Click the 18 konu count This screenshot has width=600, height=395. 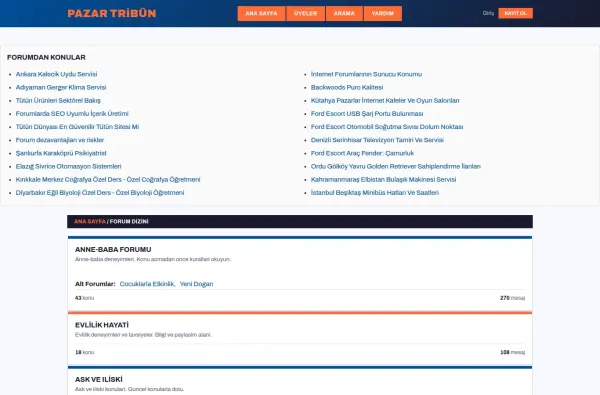pyautogui.click(x=84, y=352)
